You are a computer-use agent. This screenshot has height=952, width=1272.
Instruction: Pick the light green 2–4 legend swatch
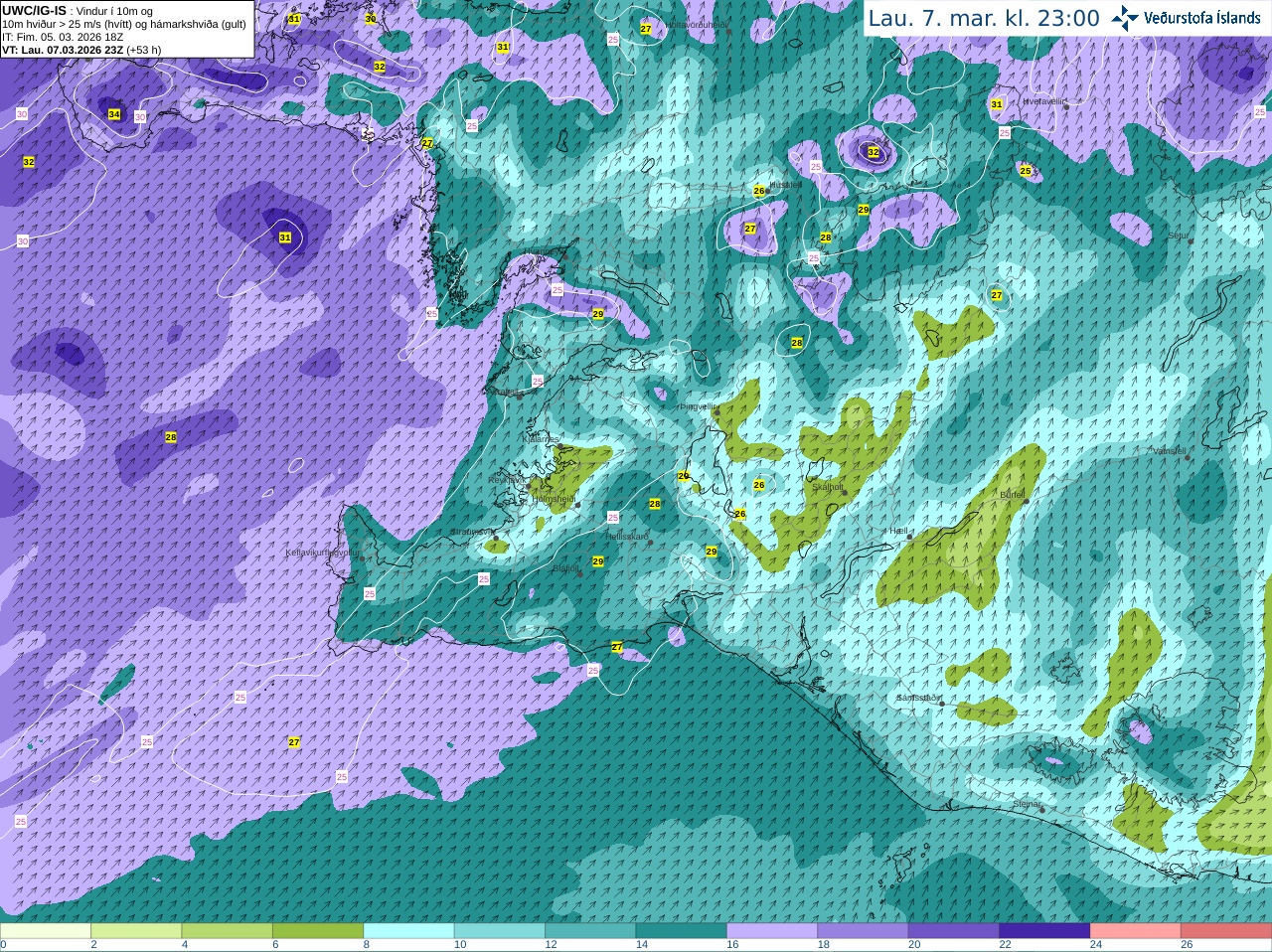(x=136, y=931)
